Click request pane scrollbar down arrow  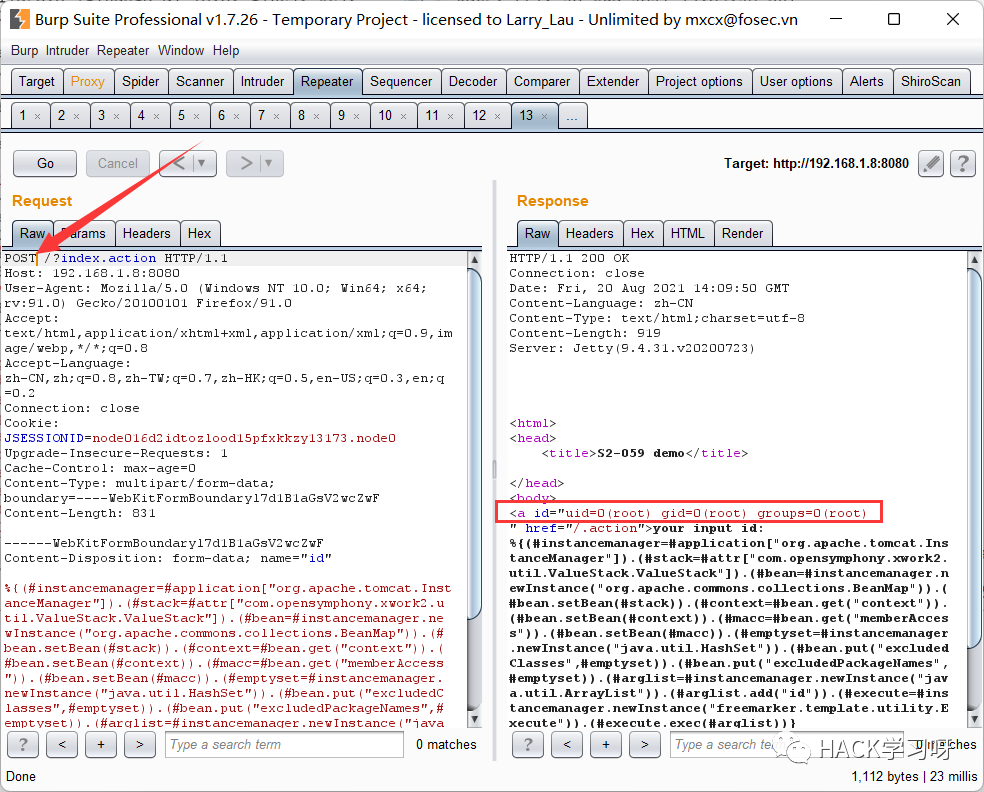tap(474, 719)
